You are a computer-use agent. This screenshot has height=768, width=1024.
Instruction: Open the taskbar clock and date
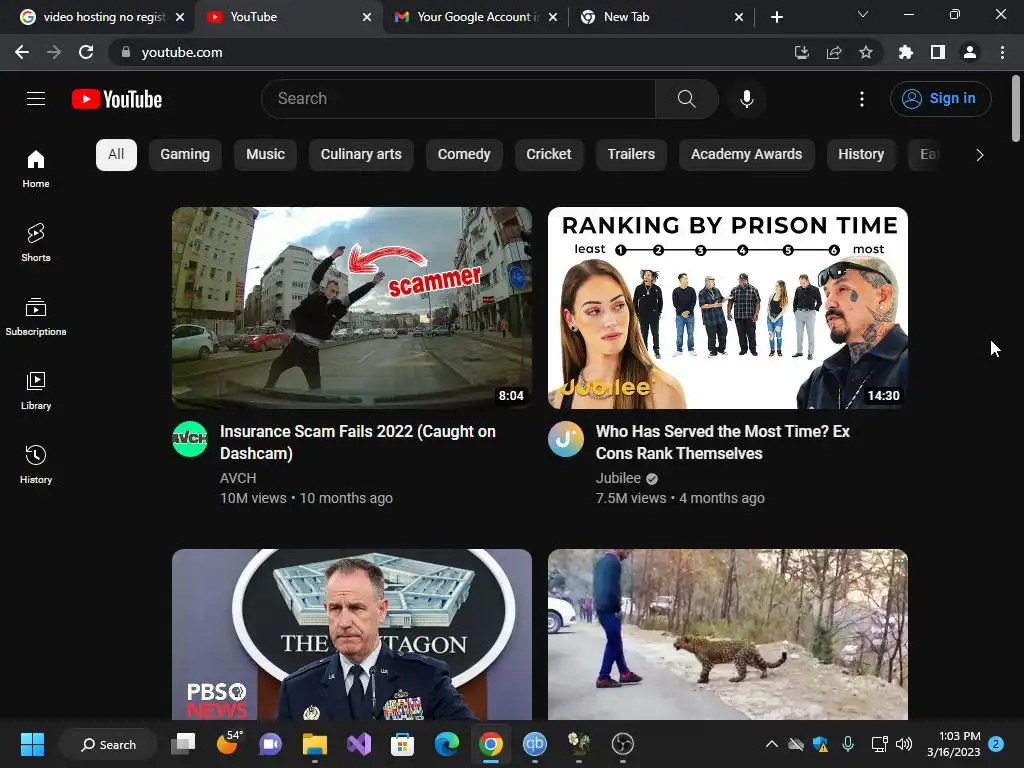point(953,744)
